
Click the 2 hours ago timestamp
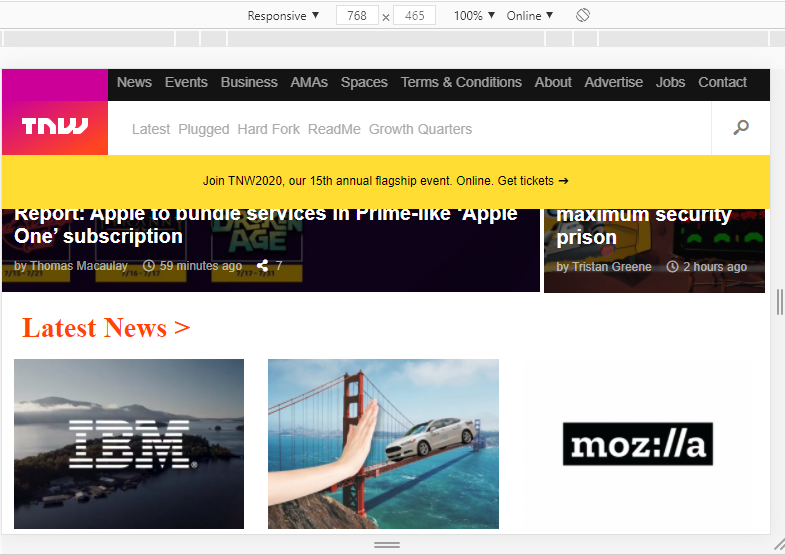point(715,267)
